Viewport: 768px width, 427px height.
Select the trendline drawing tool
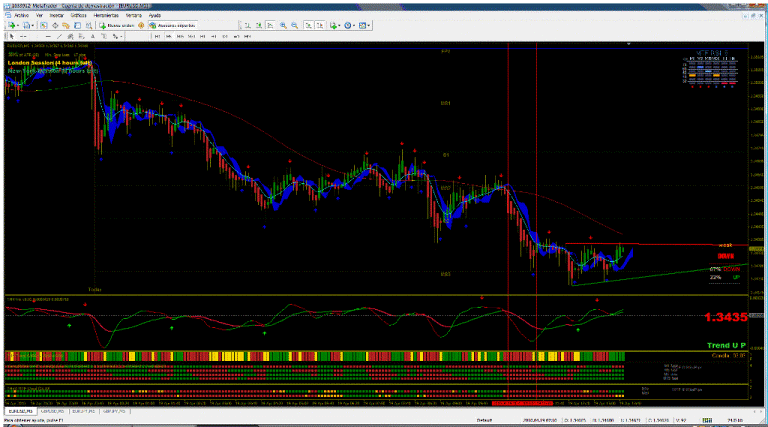(x=59, y=37)
